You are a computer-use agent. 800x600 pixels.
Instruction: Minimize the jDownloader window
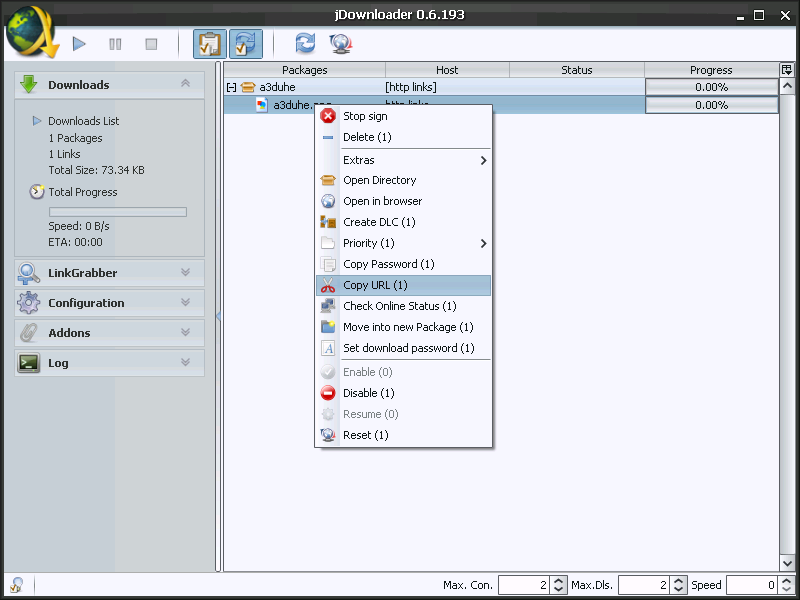click(740, 16)
